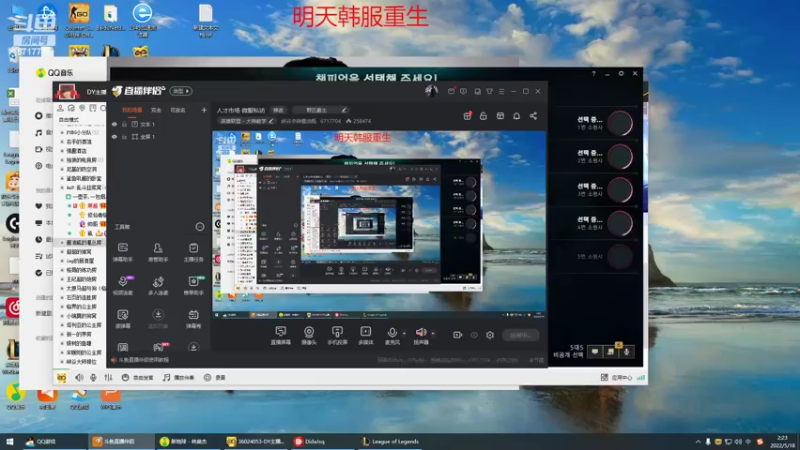Screen dimensions: 800x450
Task: Lock the 文本 1 layer
Action: click(x=124, y=124)
